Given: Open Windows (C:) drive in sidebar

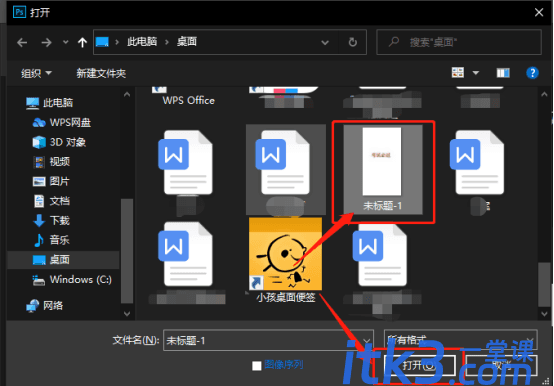Looking at the screenshot, I should (72, 280).
